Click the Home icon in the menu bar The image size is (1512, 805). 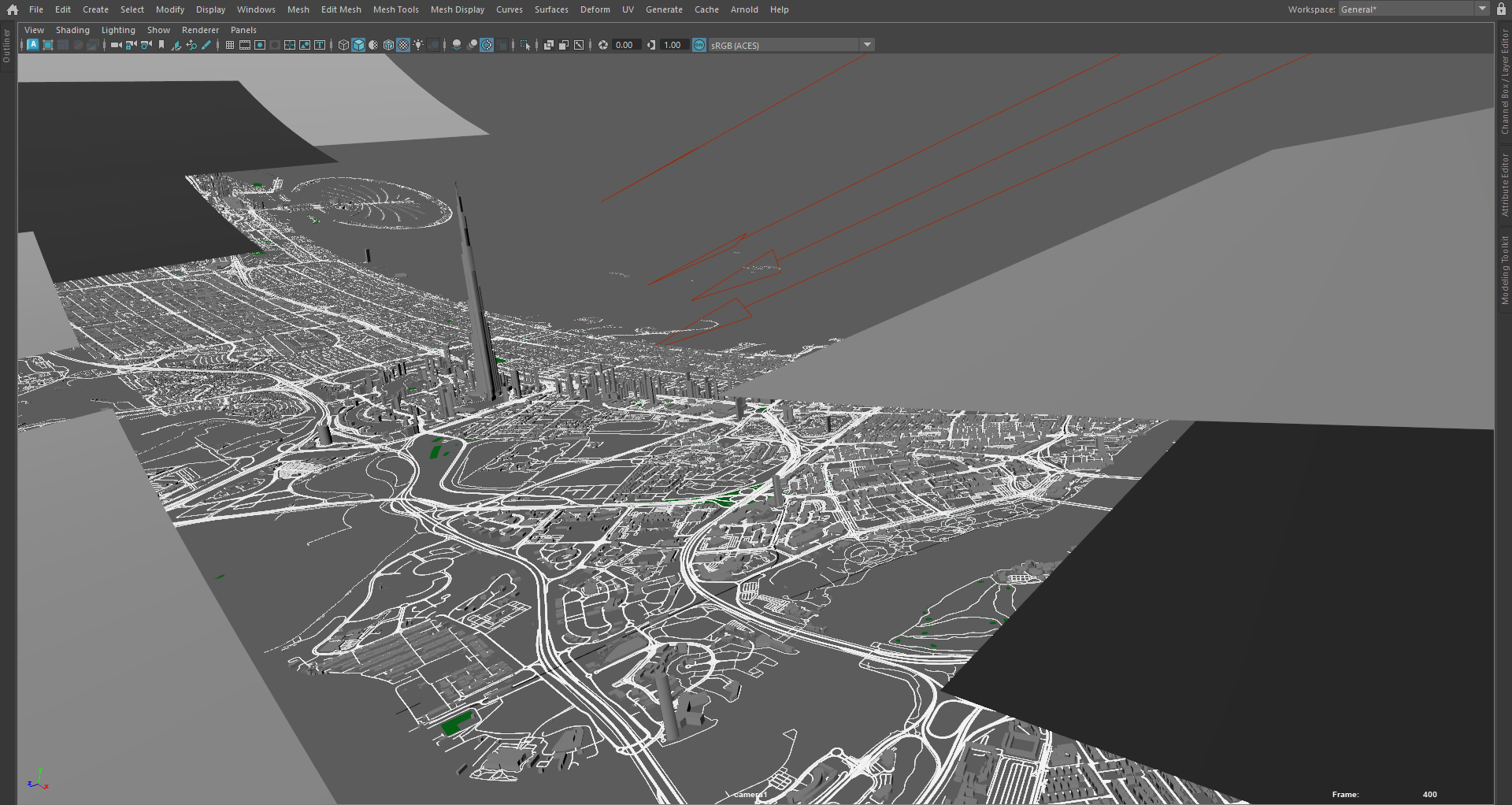12,10
